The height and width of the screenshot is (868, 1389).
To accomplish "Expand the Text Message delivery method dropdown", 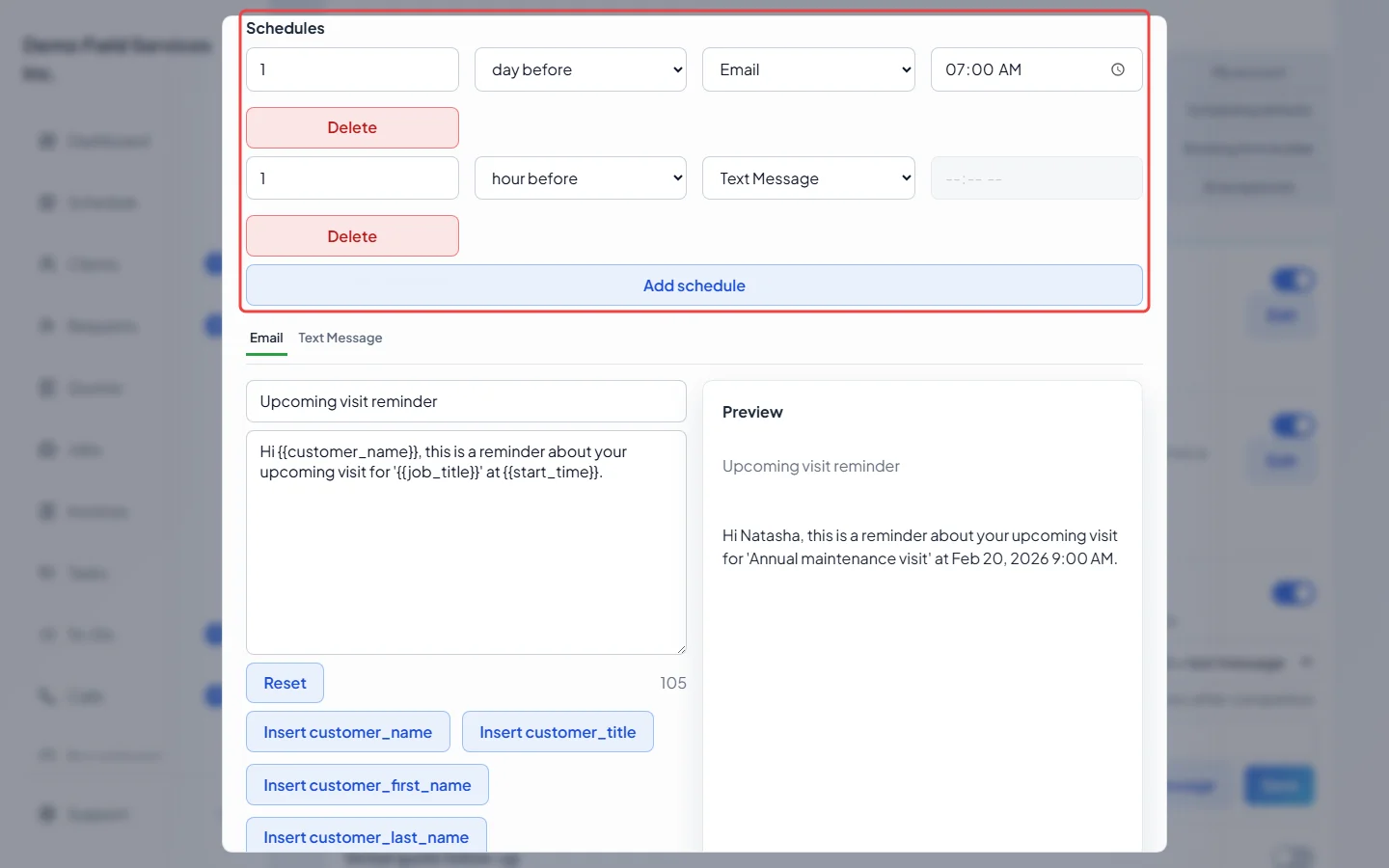I will click(x=808, y=178).
